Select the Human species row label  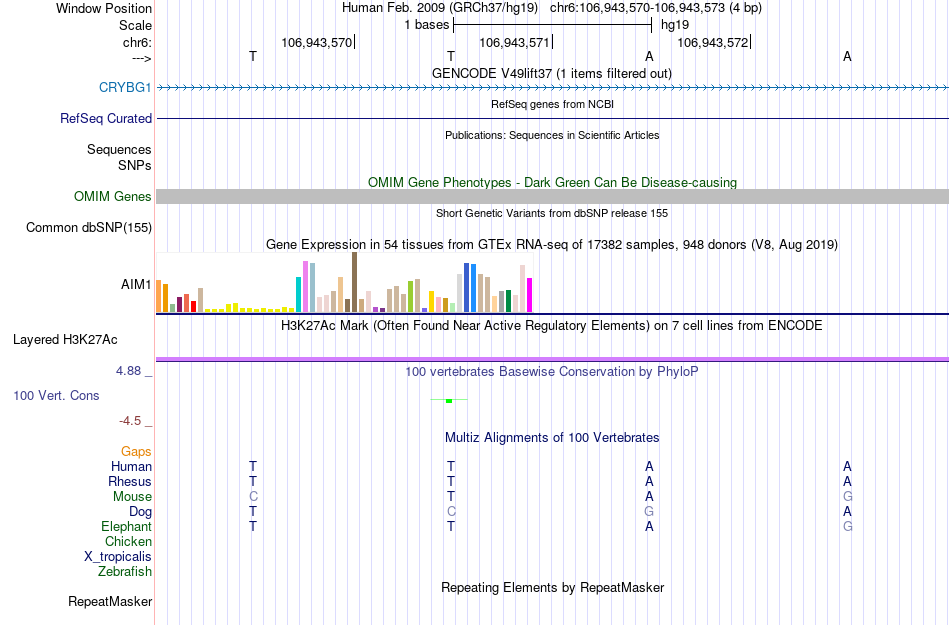point(131,466)
